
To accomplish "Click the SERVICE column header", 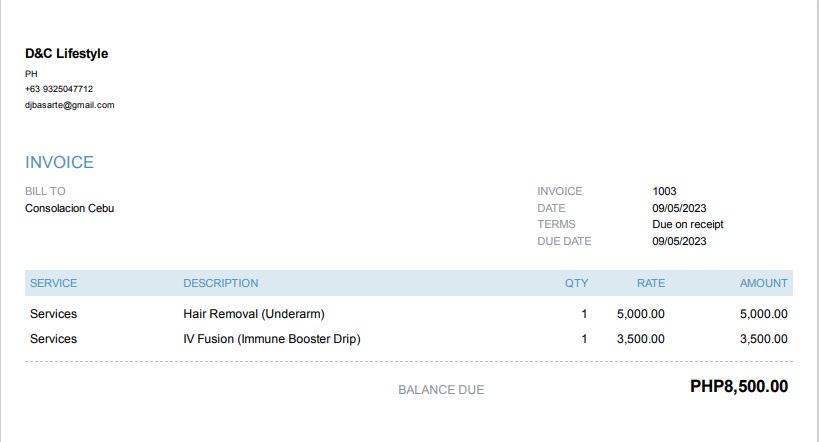I will (x=53, y=283).
